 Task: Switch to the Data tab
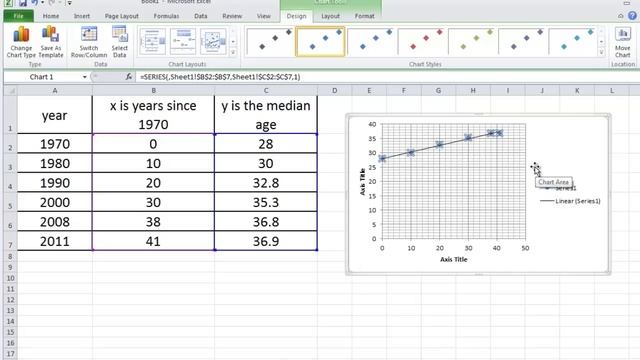pos(200,16)
